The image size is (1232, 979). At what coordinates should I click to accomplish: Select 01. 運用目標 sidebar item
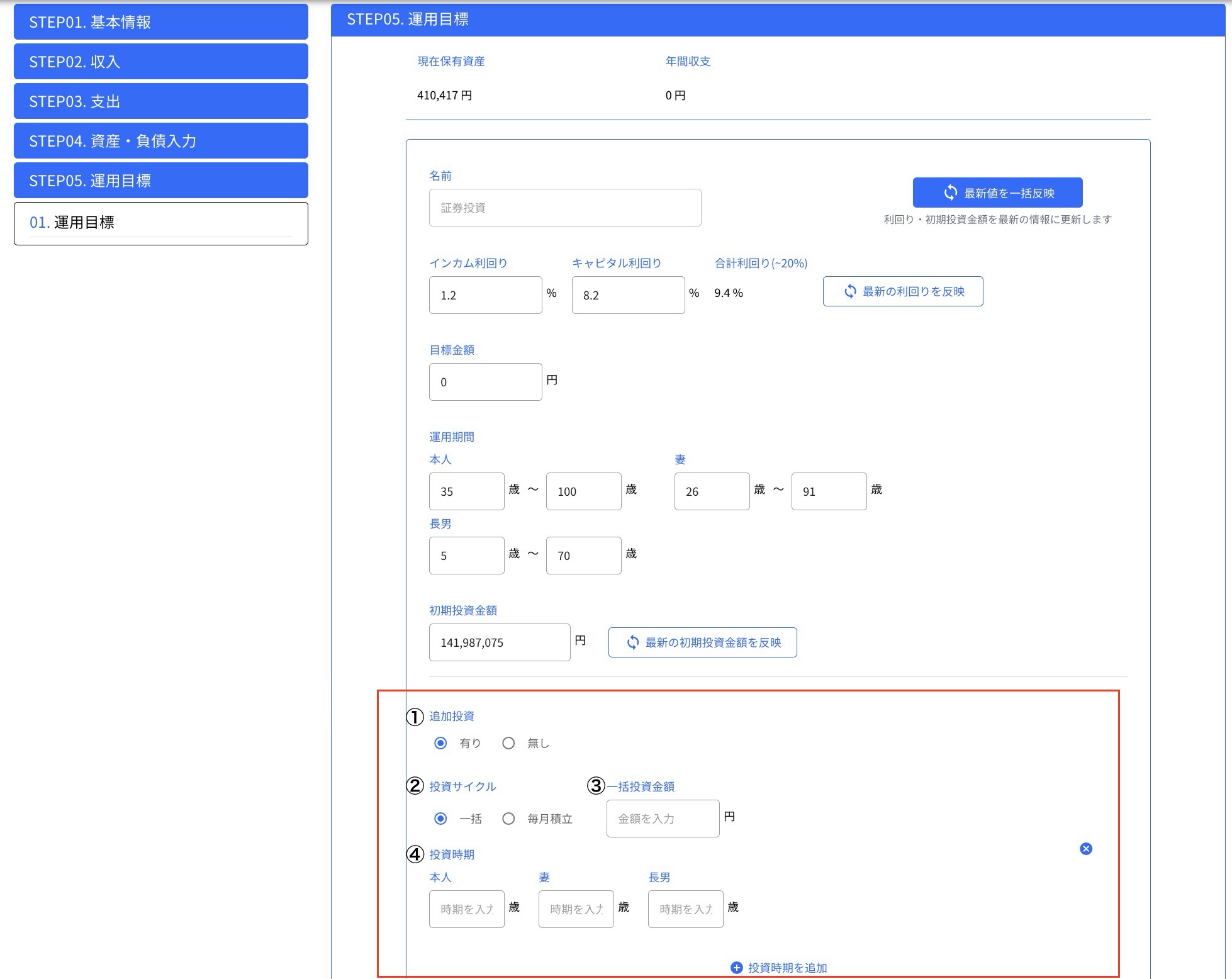tap(161, 223)
